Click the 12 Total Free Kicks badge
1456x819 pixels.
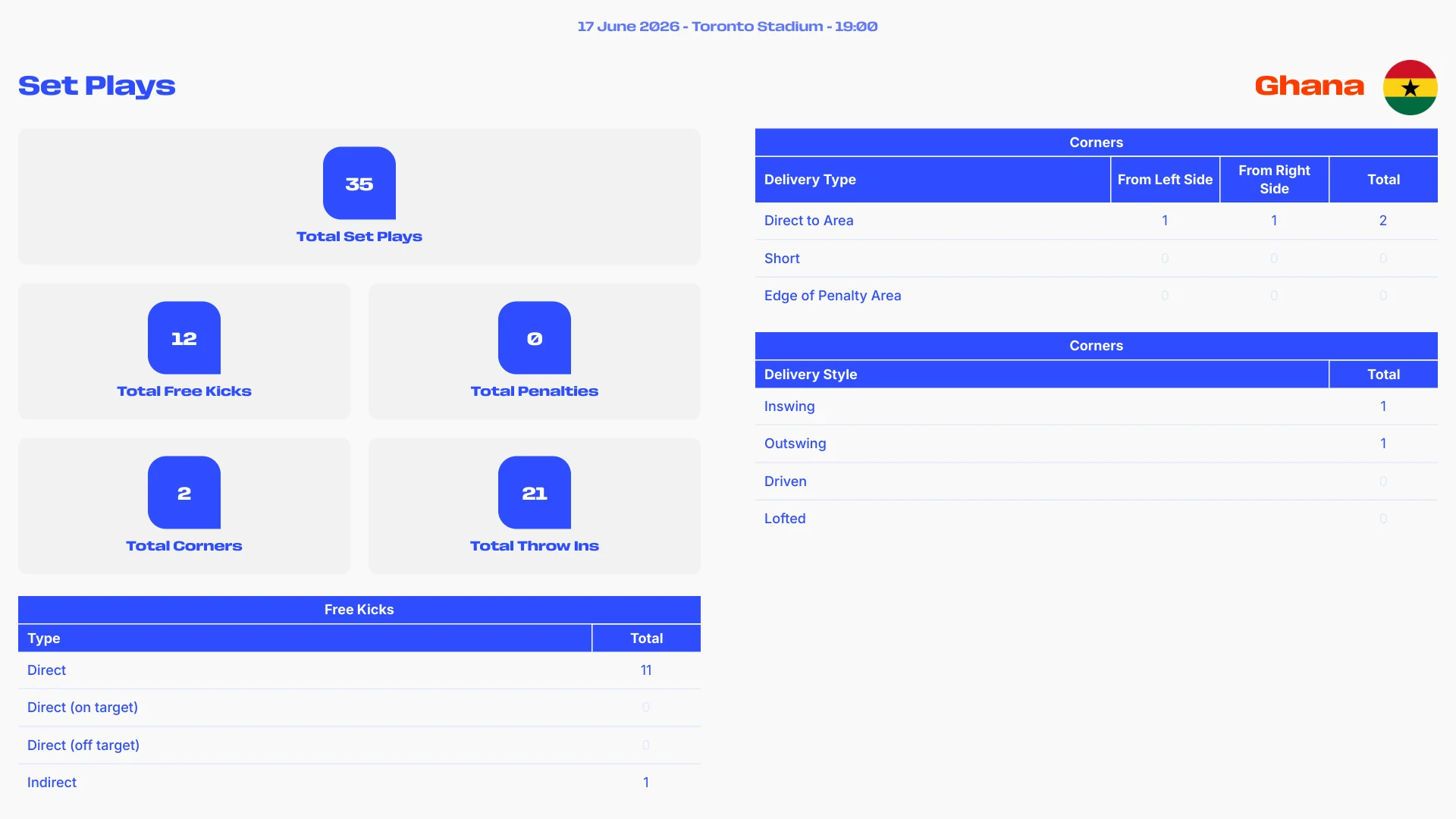click(184, 337)
